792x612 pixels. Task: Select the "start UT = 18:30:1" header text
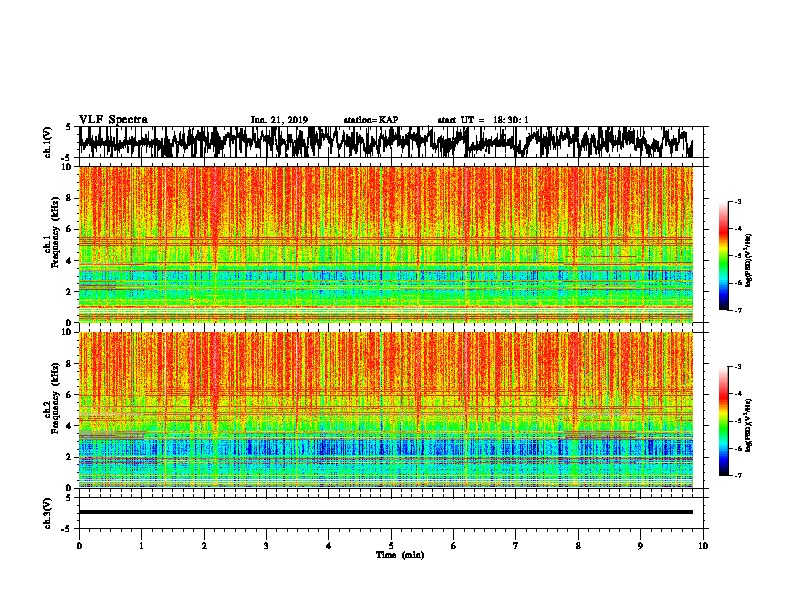(x=483, y=120)
